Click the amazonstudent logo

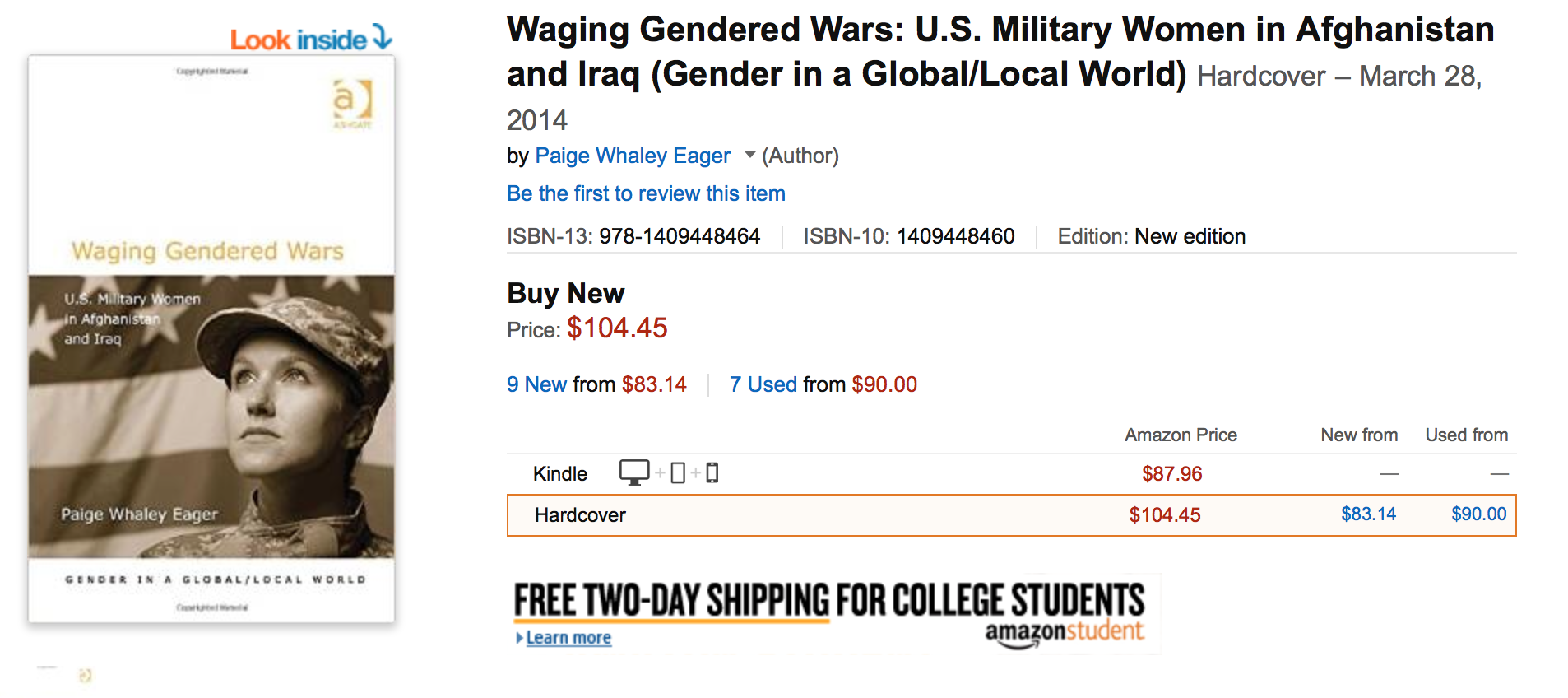point(1064,632)
